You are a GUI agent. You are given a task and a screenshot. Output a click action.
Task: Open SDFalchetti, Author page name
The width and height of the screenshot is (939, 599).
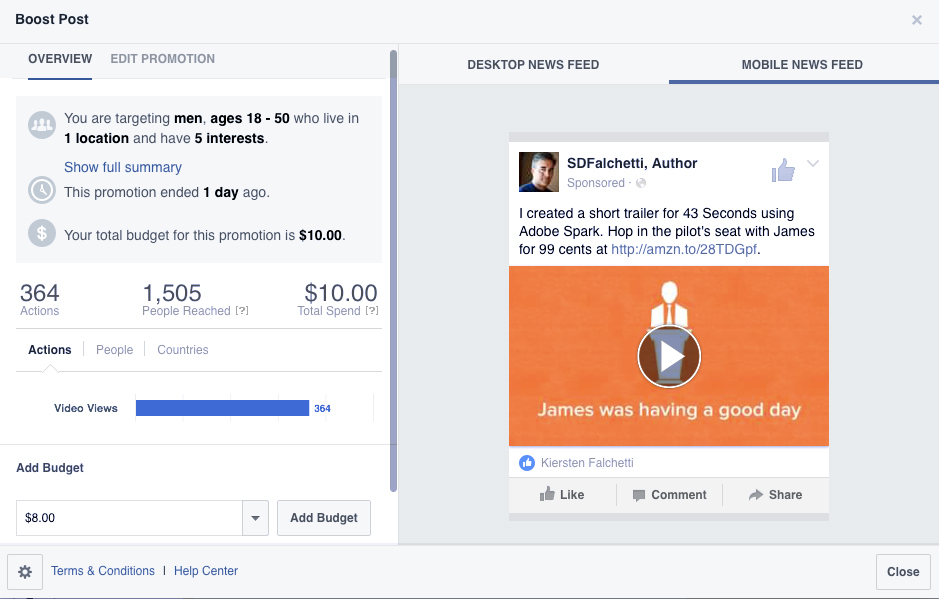632,163
